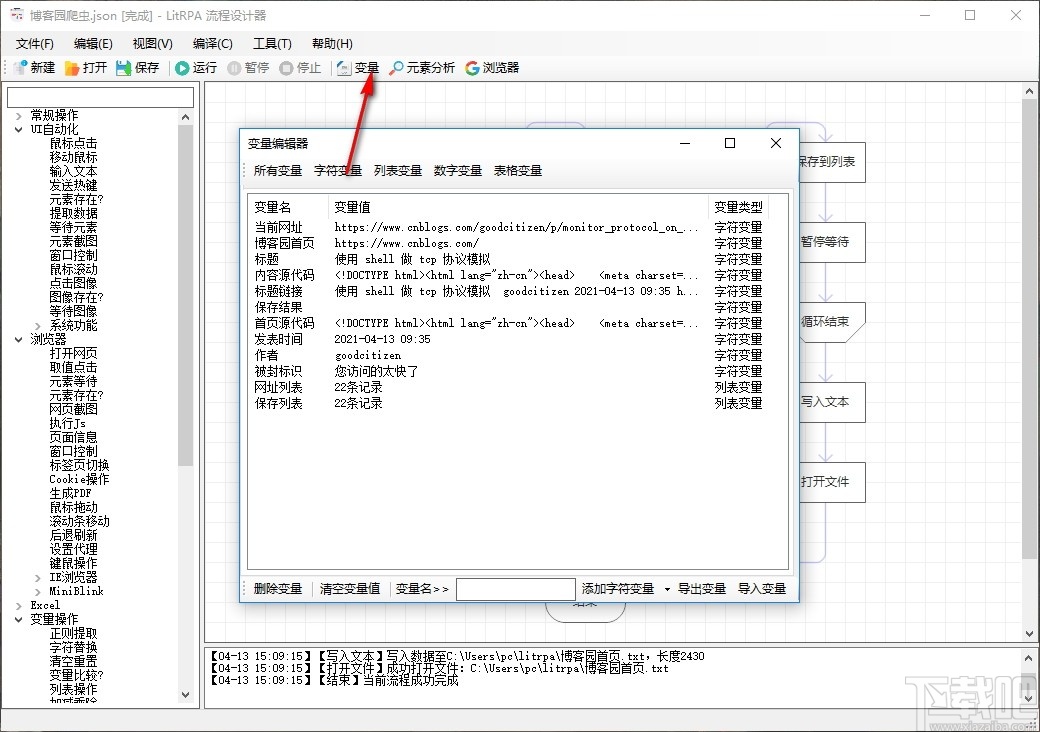1040x732 pixels.
Task: Open the 变量 variable editor icon
Action: pos(358,67)
